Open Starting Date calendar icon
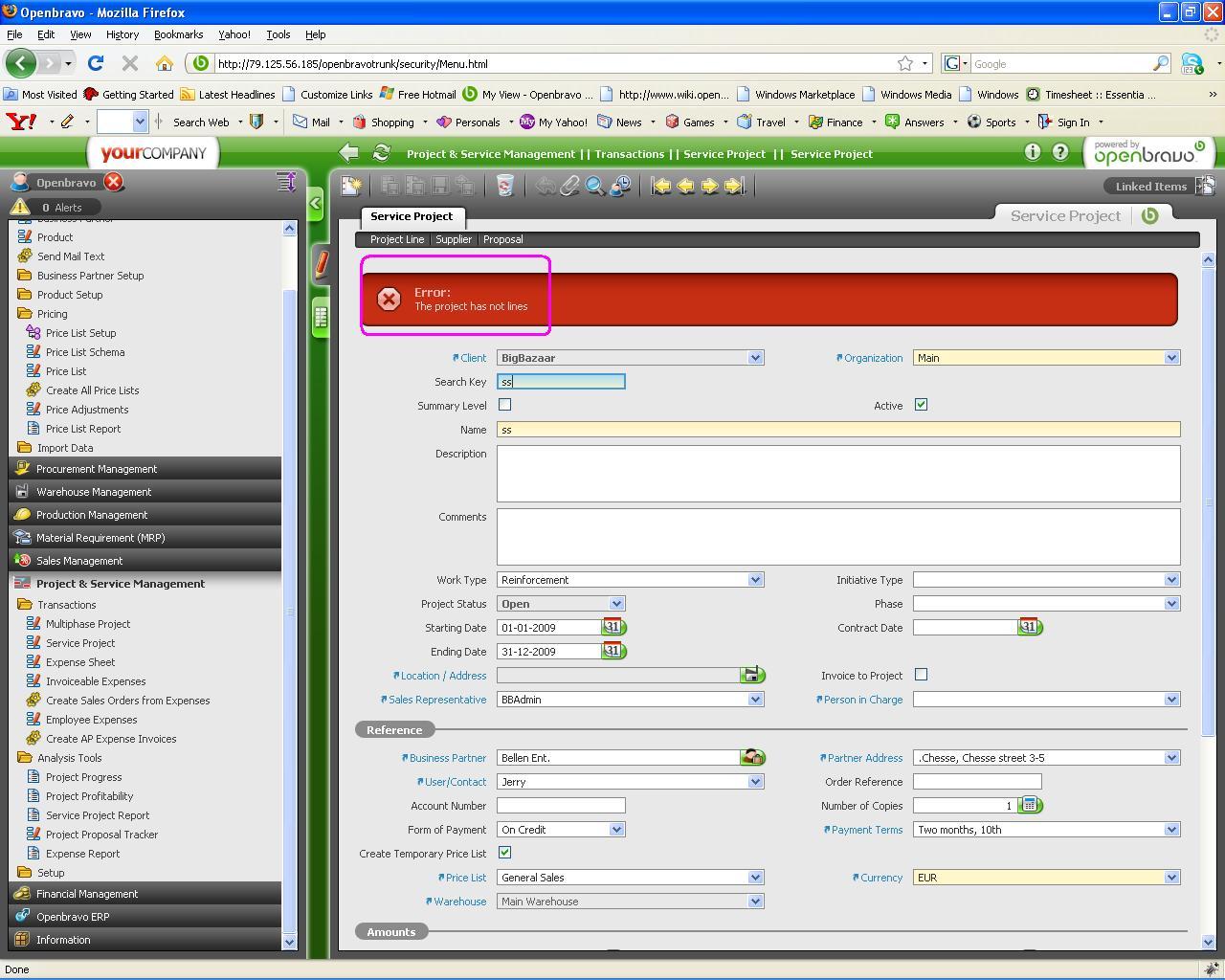Screen dimensions: 1225x980 point(612,627)
